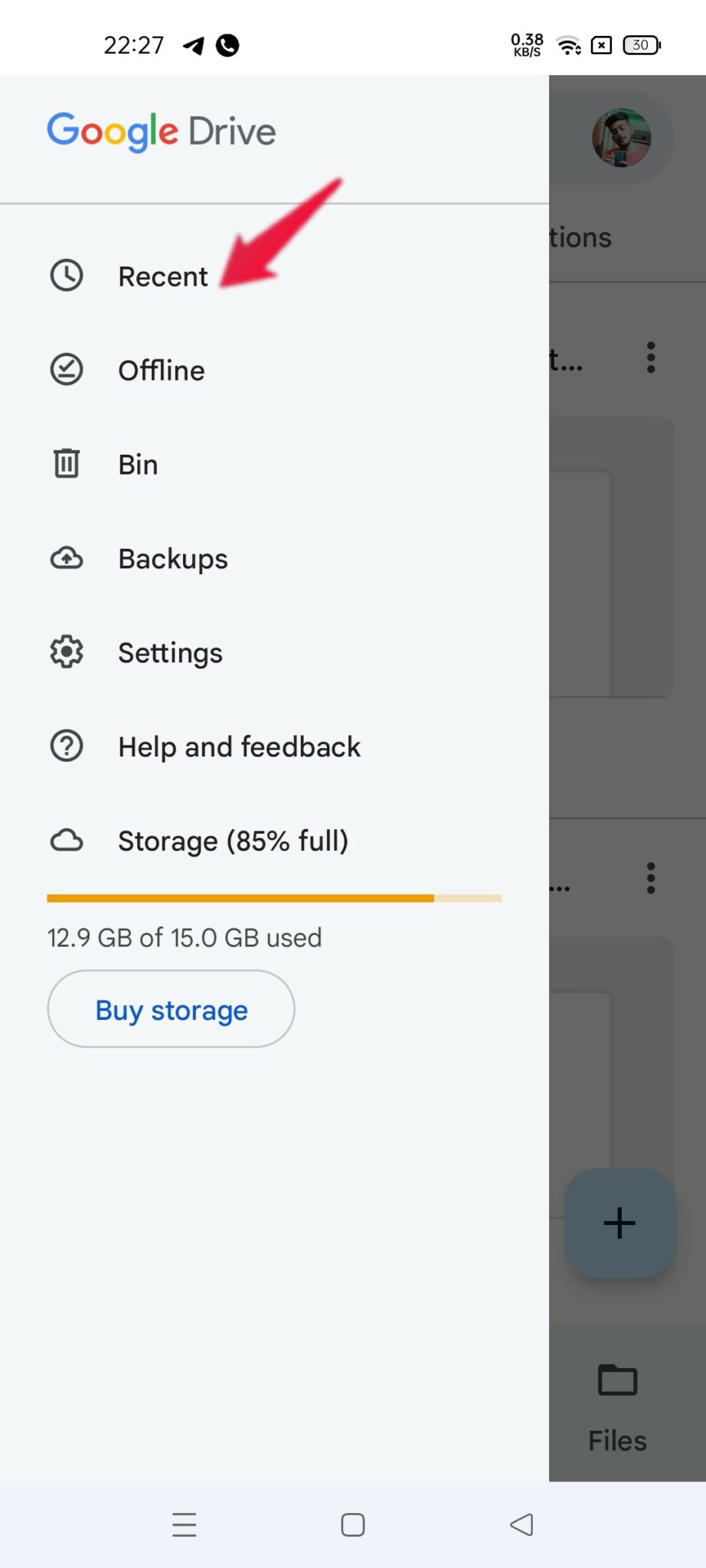This screenshot has height=1568, width=706.
Task: Select the Offline menu entry
Action: [161, 370]
